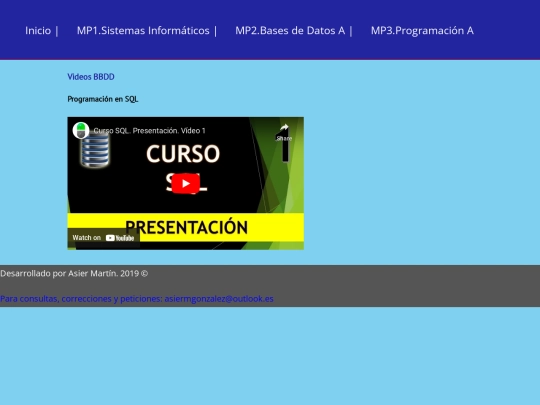Play the Curso SQL YouTube video
This screenshot has width=540, height=405.
click(x=186, y=184)
